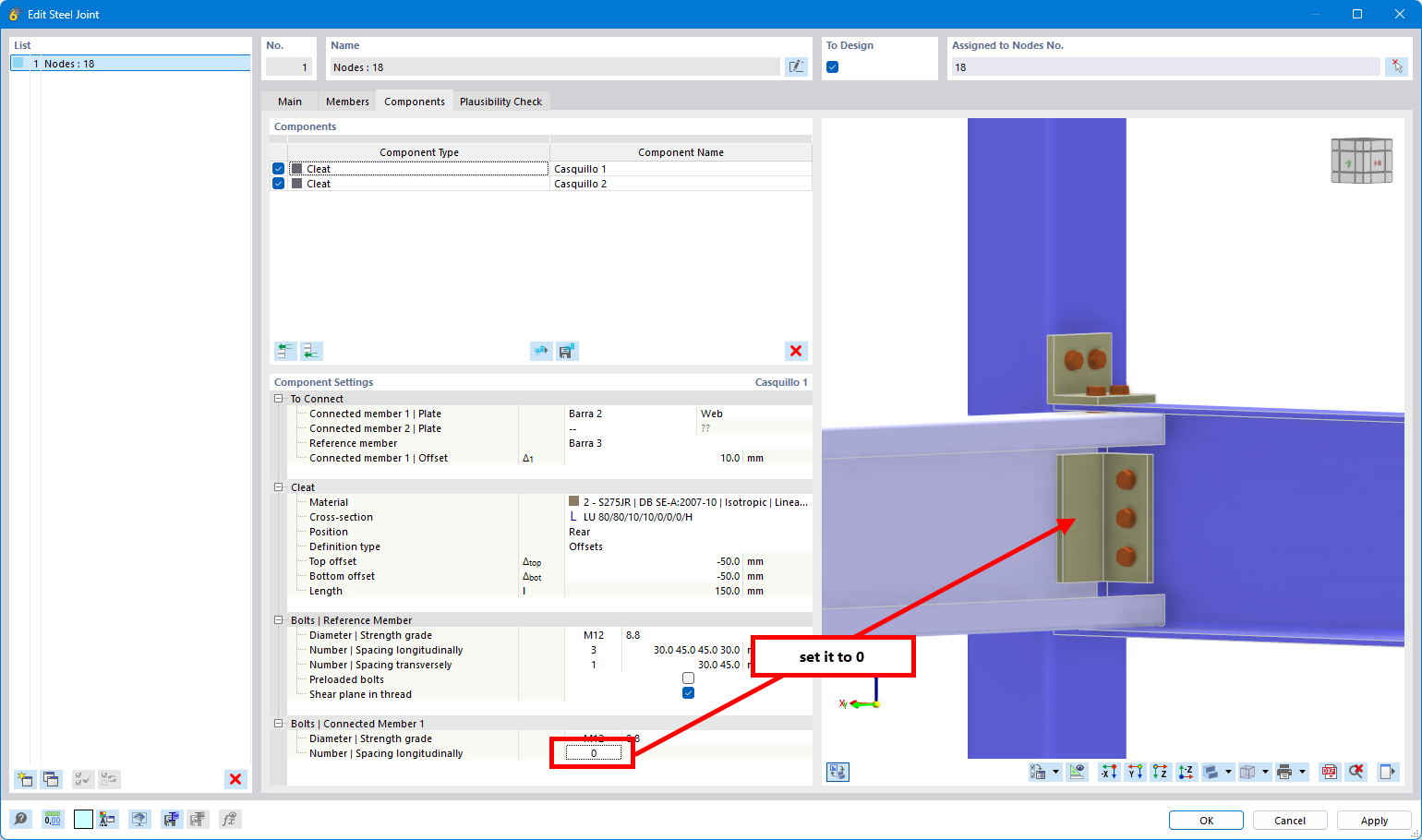The height and width of the screenshot is (840, 1422).
Task: Enable the Preloaded bolts checkbox
Action: point(688,678)
